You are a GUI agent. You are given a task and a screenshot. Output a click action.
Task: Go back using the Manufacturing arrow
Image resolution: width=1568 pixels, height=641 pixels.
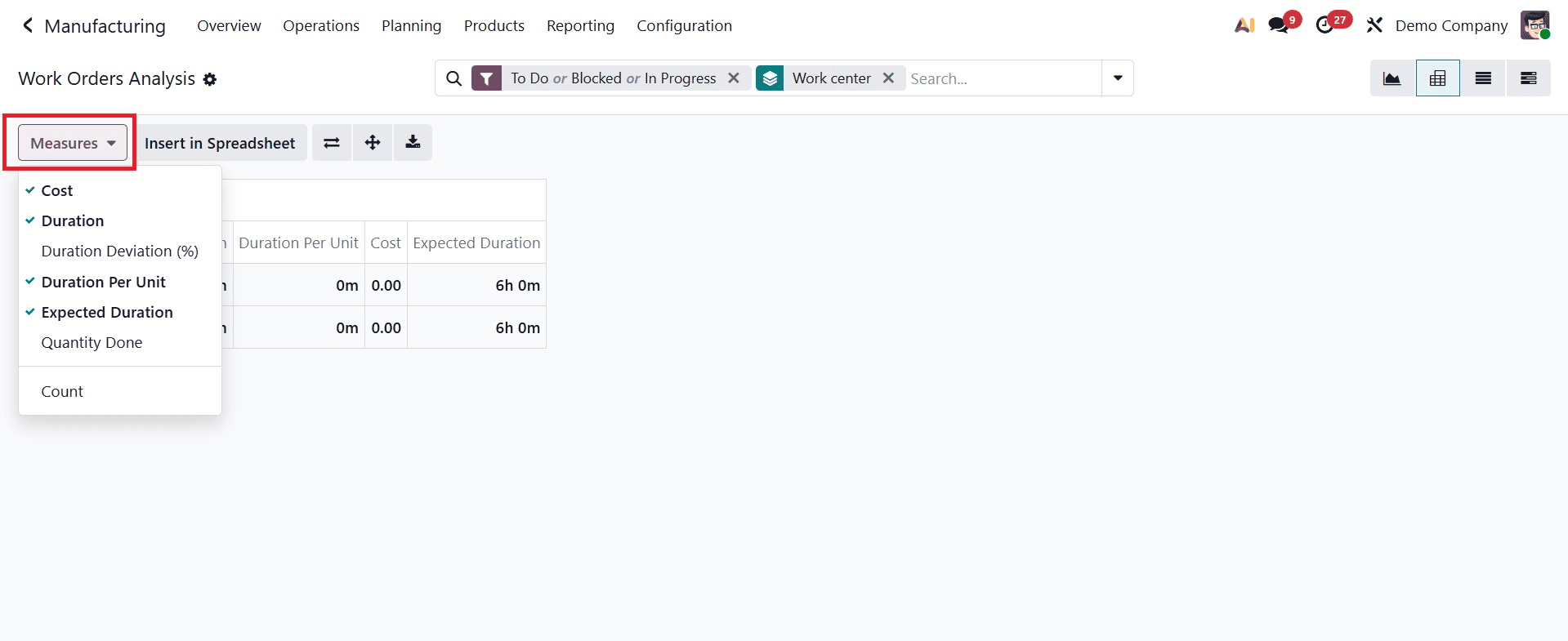click(x=28, y=25)
